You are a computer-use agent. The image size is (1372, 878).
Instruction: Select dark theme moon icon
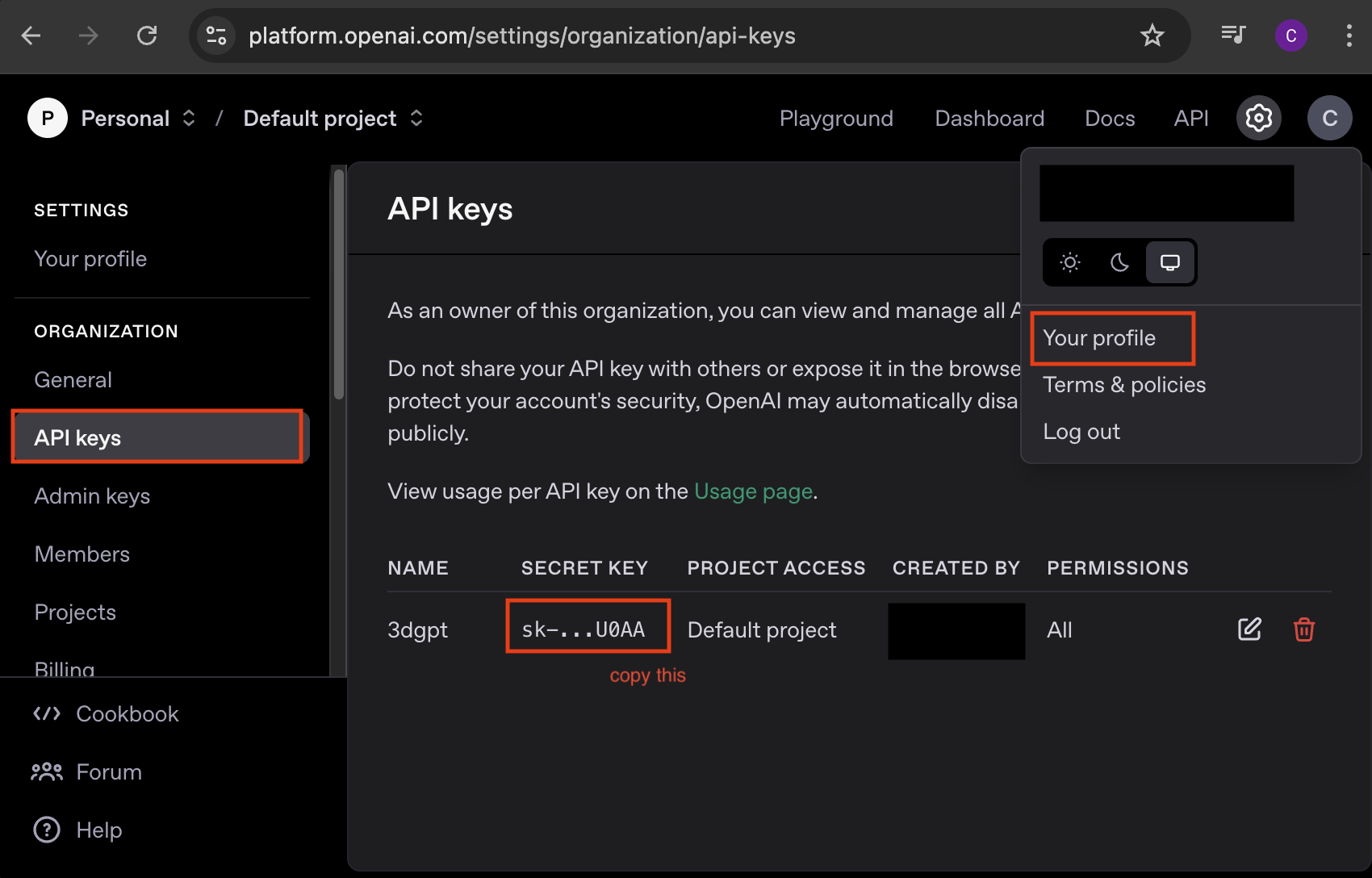[x=1119, y=262]
